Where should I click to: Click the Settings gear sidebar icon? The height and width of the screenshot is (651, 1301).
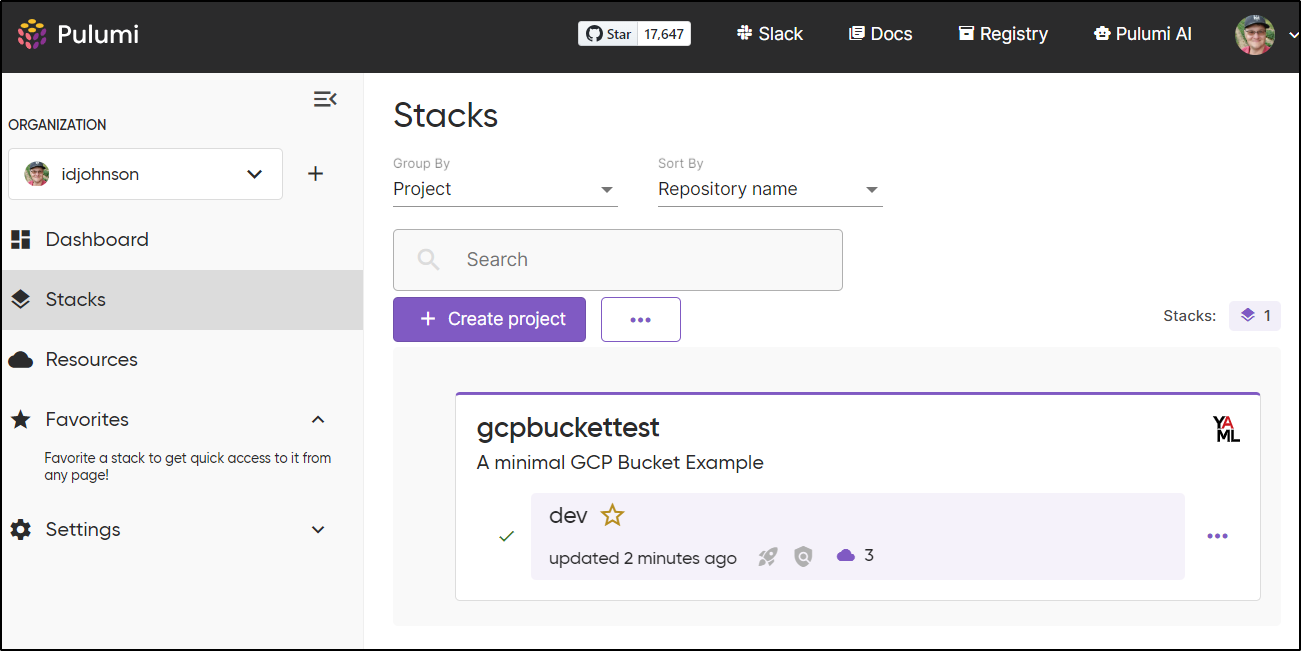click(20, 529)
